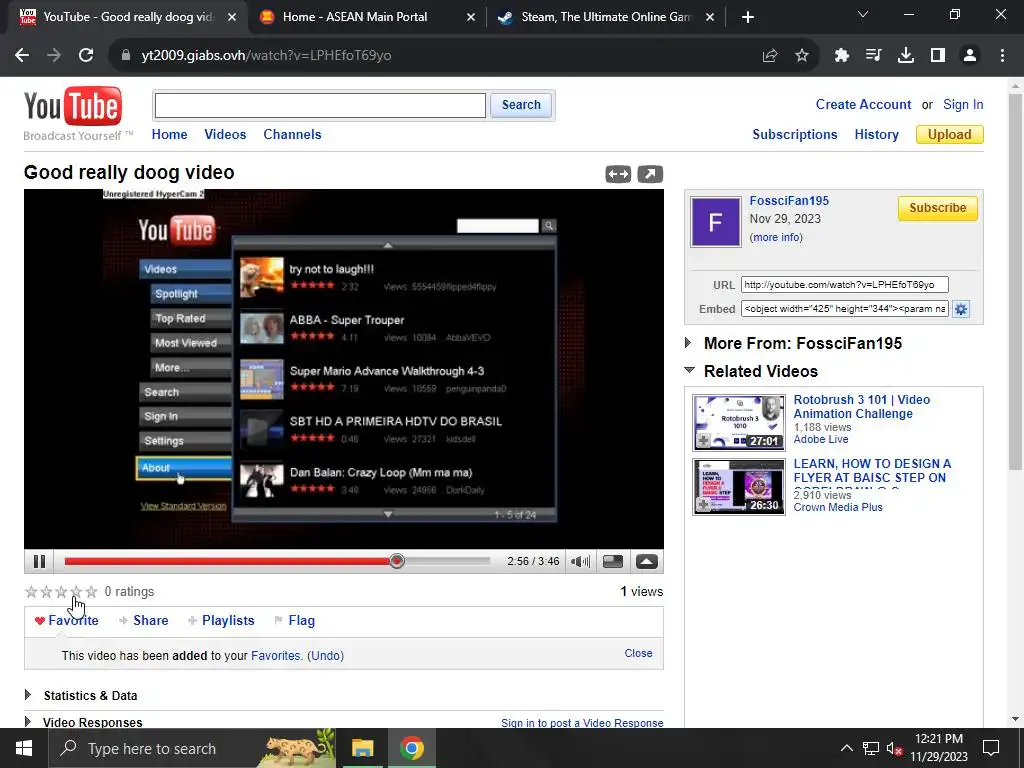This screenshot has width=1024, height=768.
Task: Click the yellow Upload button
Action: pyautogui.click(x=950, y=135)
